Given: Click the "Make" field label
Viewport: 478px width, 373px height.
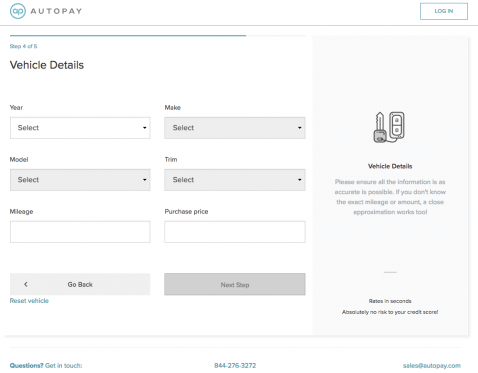Looking at the screenshot, I should 173,107.
